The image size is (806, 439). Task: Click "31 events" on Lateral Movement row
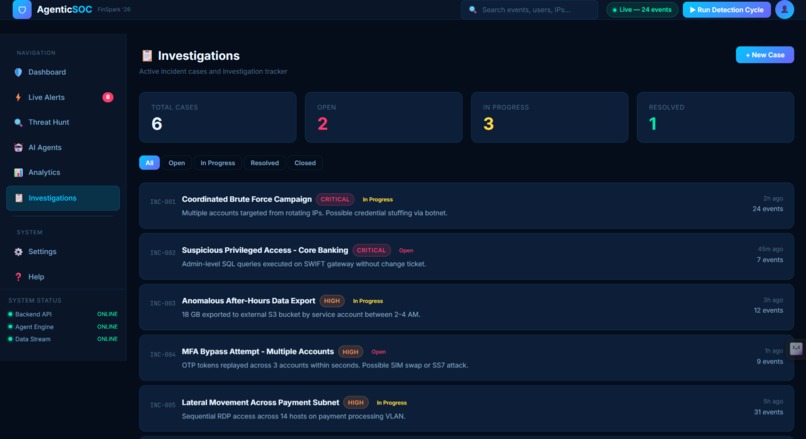[x=768, y=412]
